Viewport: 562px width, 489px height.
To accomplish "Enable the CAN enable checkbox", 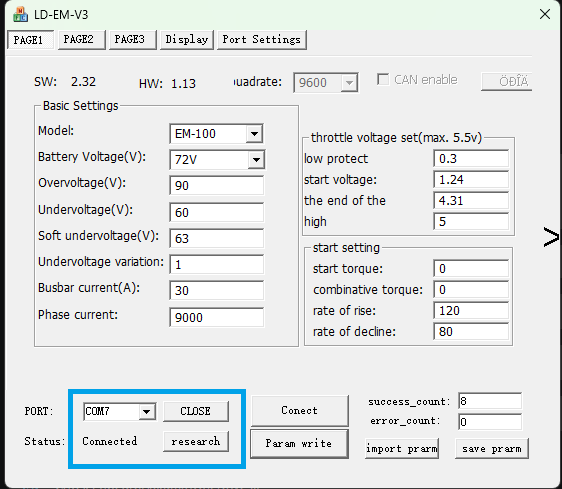I will click(x=383, y=79).
